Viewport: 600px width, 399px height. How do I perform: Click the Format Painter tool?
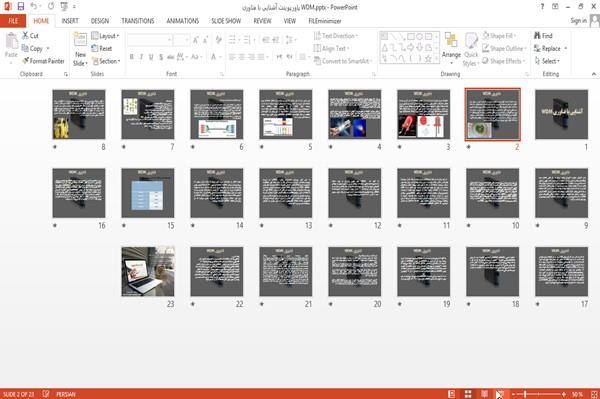(43, 61)
